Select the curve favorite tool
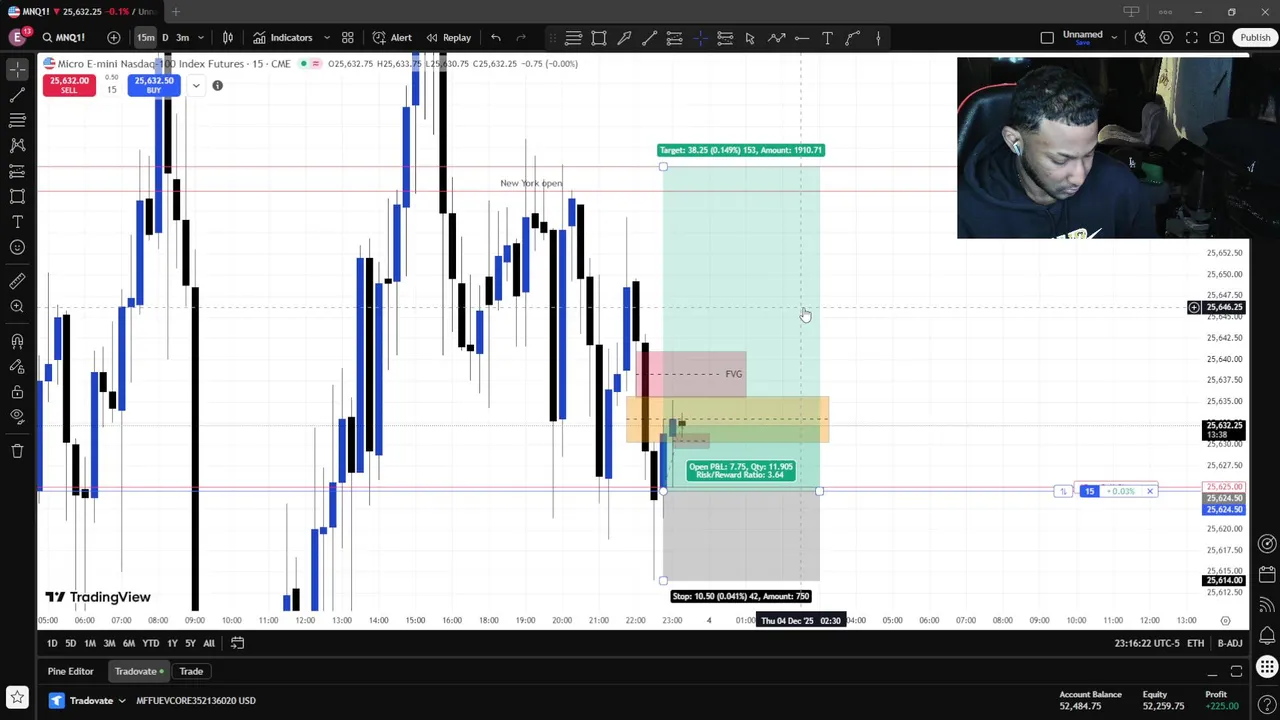 click(853, 38)
